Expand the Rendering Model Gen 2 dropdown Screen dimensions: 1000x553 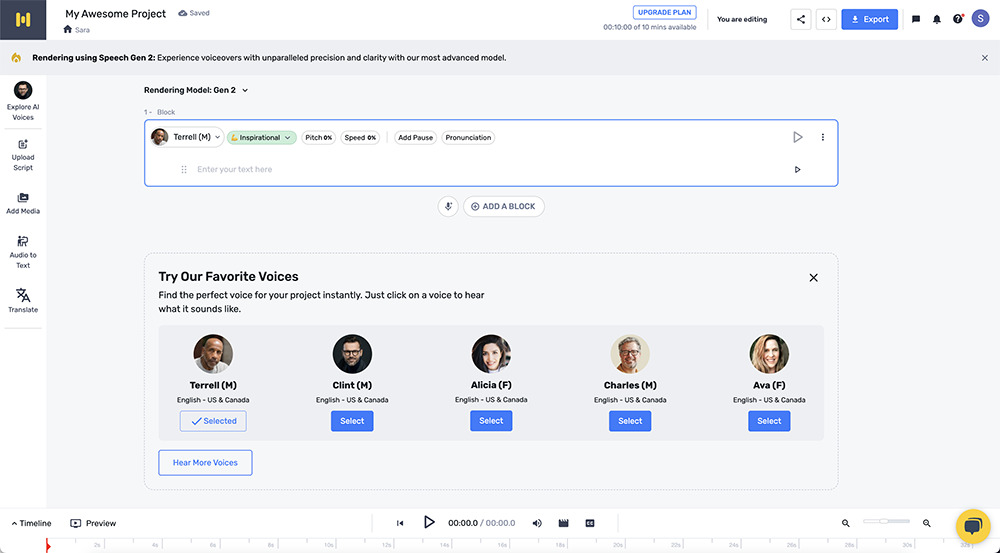(196, 90)
